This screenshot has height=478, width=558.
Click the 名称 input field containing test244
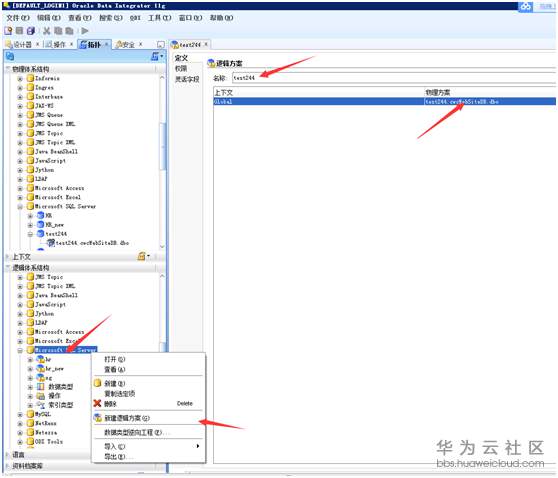pyautogui.click(x=394, y=78)
